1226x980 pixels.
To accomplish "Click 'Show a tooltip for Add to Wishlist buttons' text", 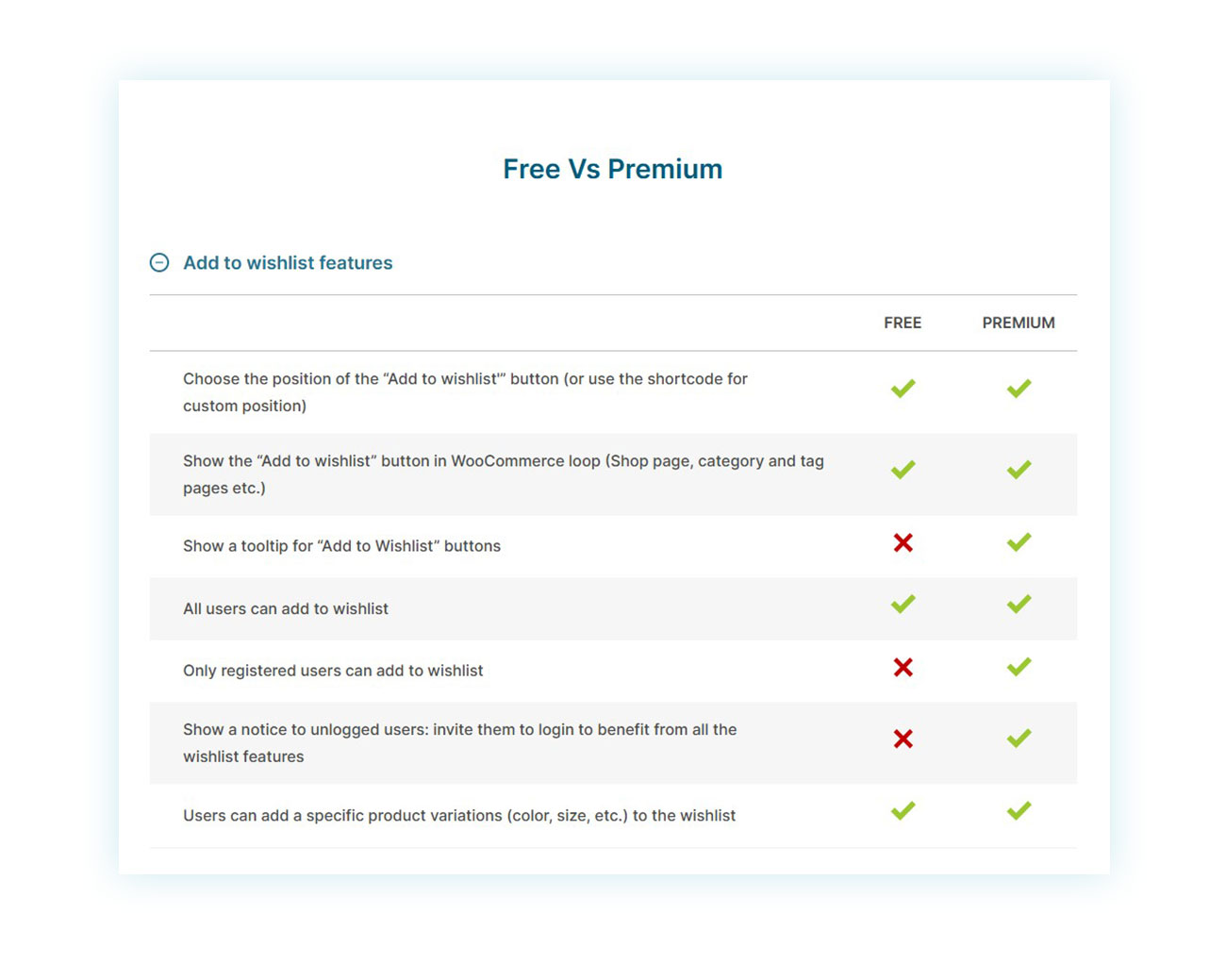I will pyautogui.click(x=341, y=546).
